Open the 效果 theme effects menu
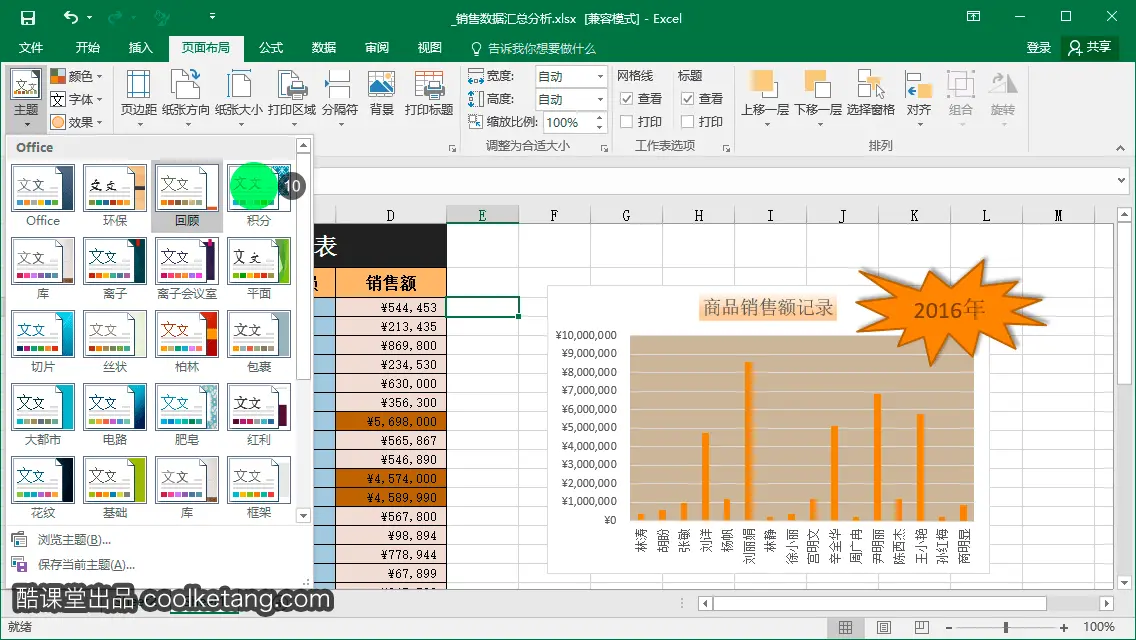The image size is (1136, 640). 77,122
